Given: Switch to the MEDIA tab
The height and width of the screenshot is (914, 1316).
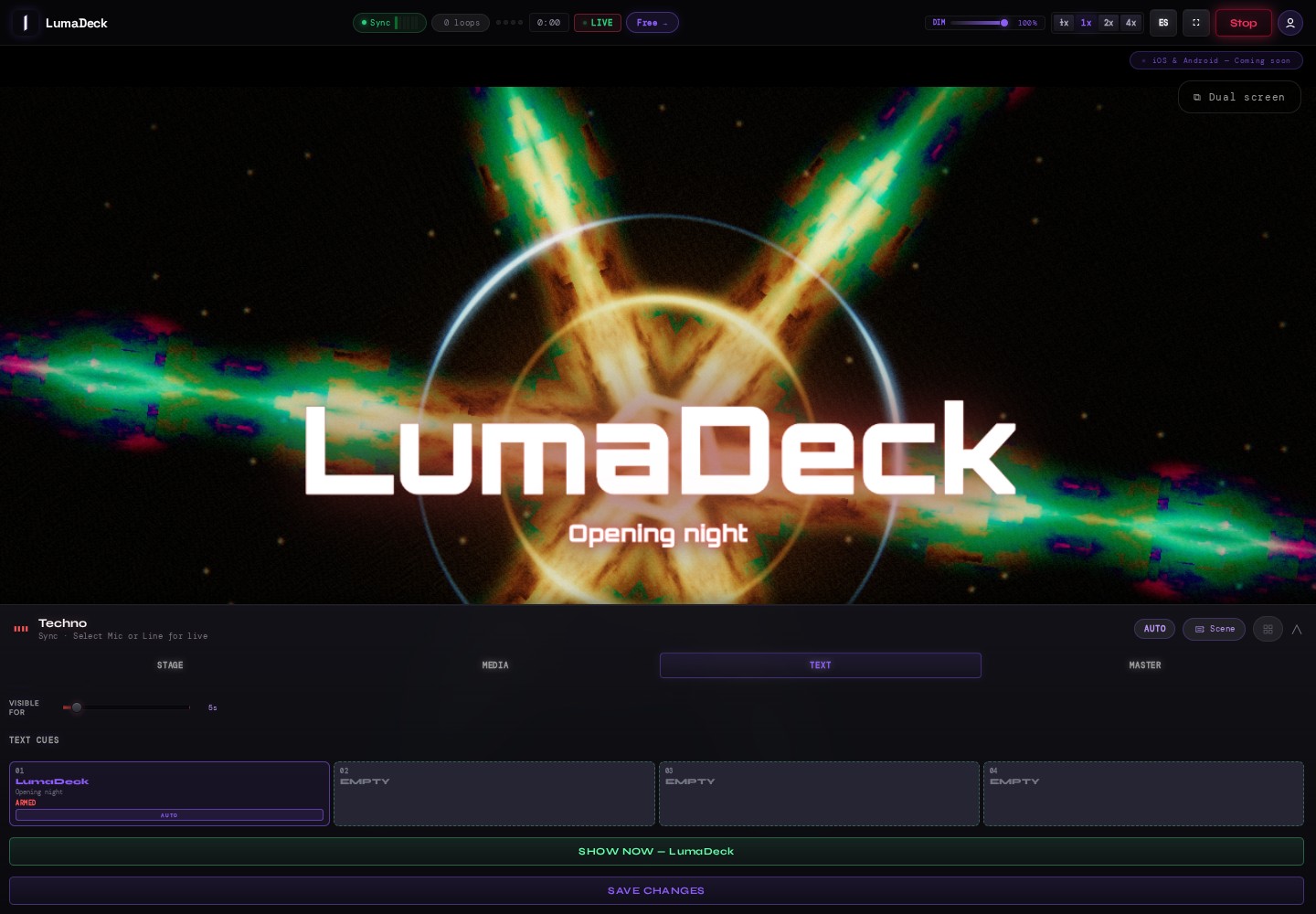Looking at the screenshot, I should pyautogui.click(x=495, y=665).
